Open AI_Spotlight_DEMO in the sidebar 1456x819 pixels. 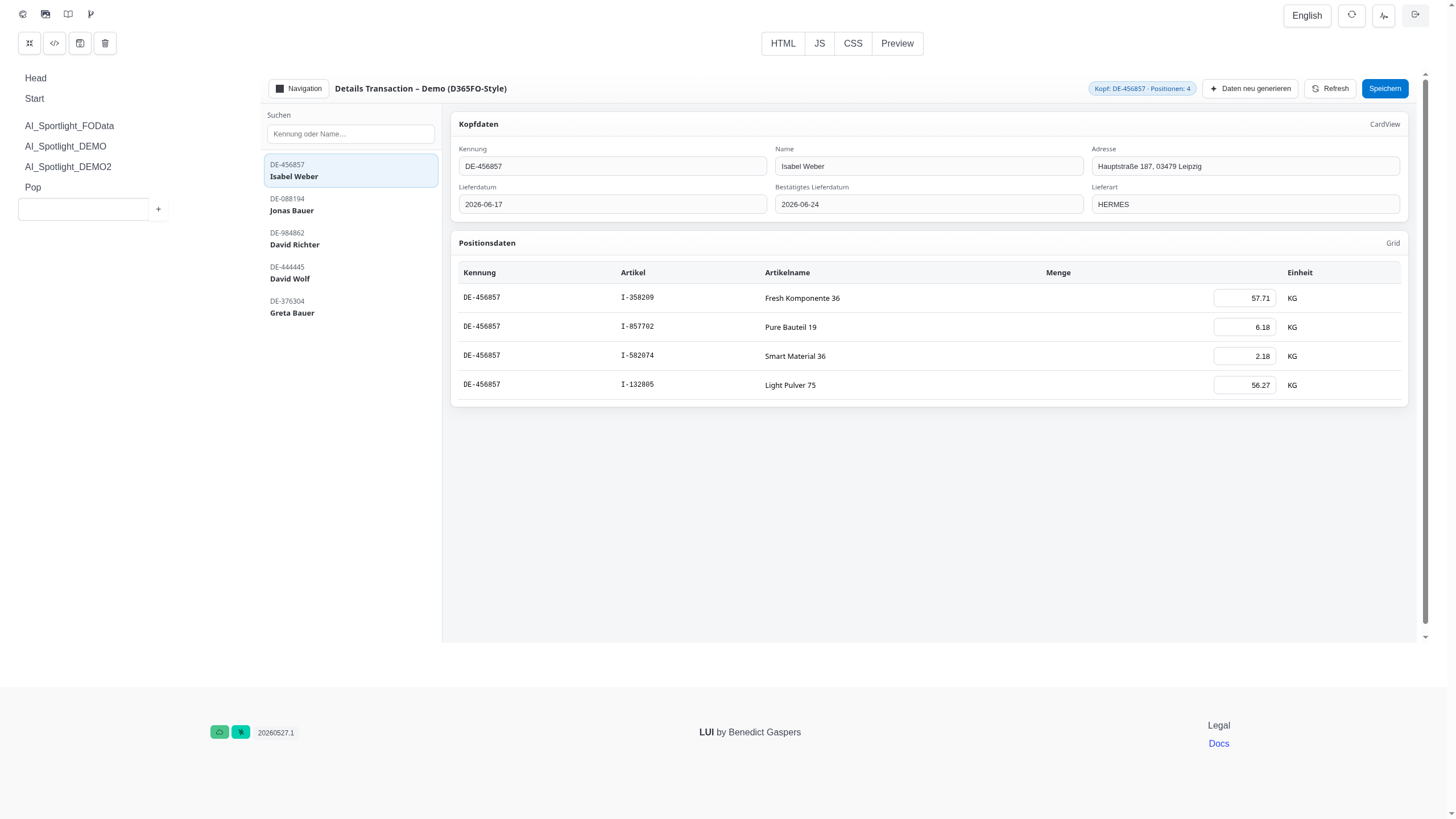point(65,147)
